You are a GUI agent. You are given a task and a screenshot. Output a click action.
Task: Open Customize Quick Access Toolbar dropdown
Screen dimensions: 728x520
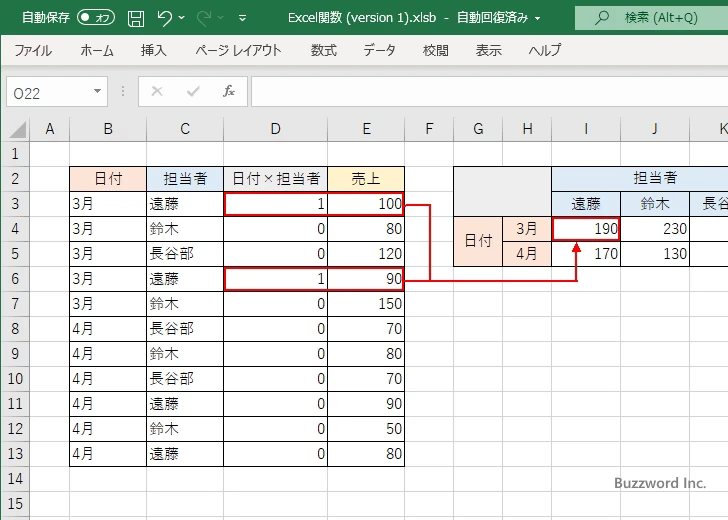pos(242,18)
